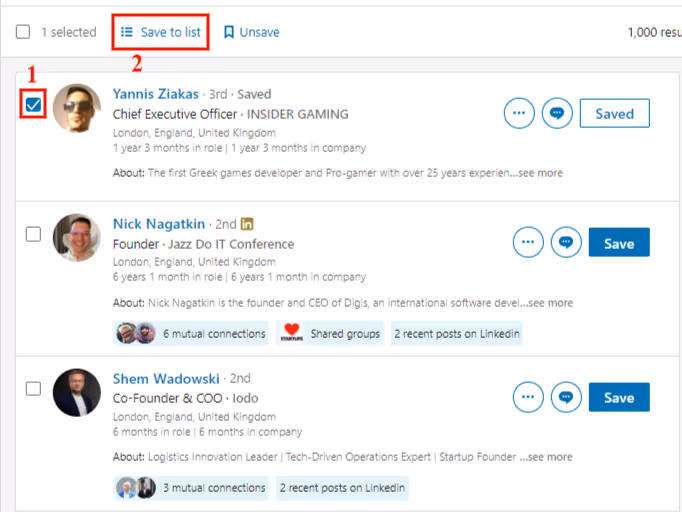The height and width of the screenshot is (512, 682).
Task: Click the '1,000 results' count text
Action: [x=655, y=32]
